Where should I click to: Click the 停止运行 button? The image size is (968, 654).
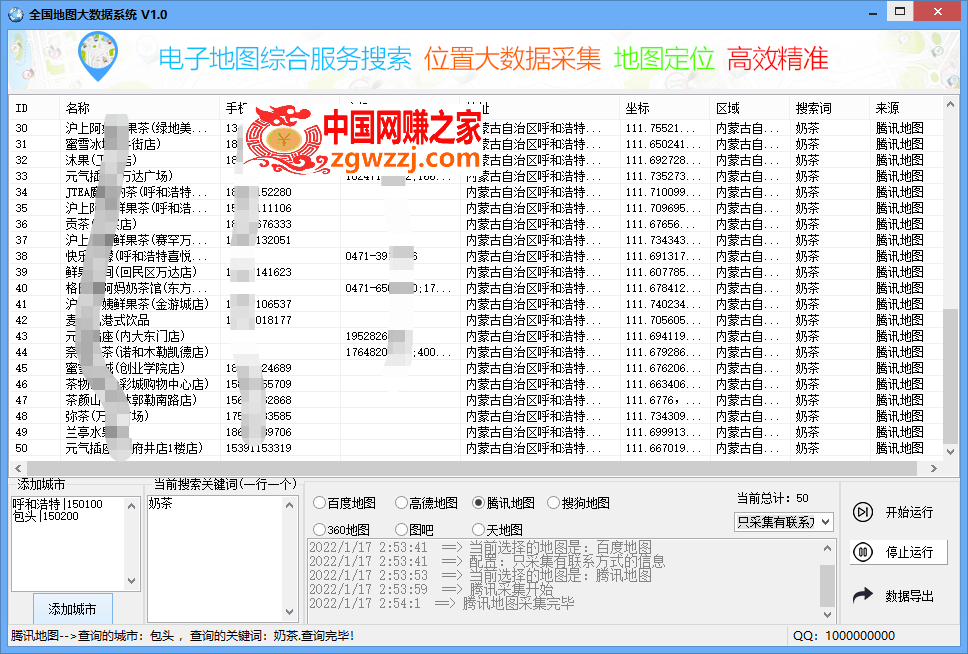click(x=898, y=552)
